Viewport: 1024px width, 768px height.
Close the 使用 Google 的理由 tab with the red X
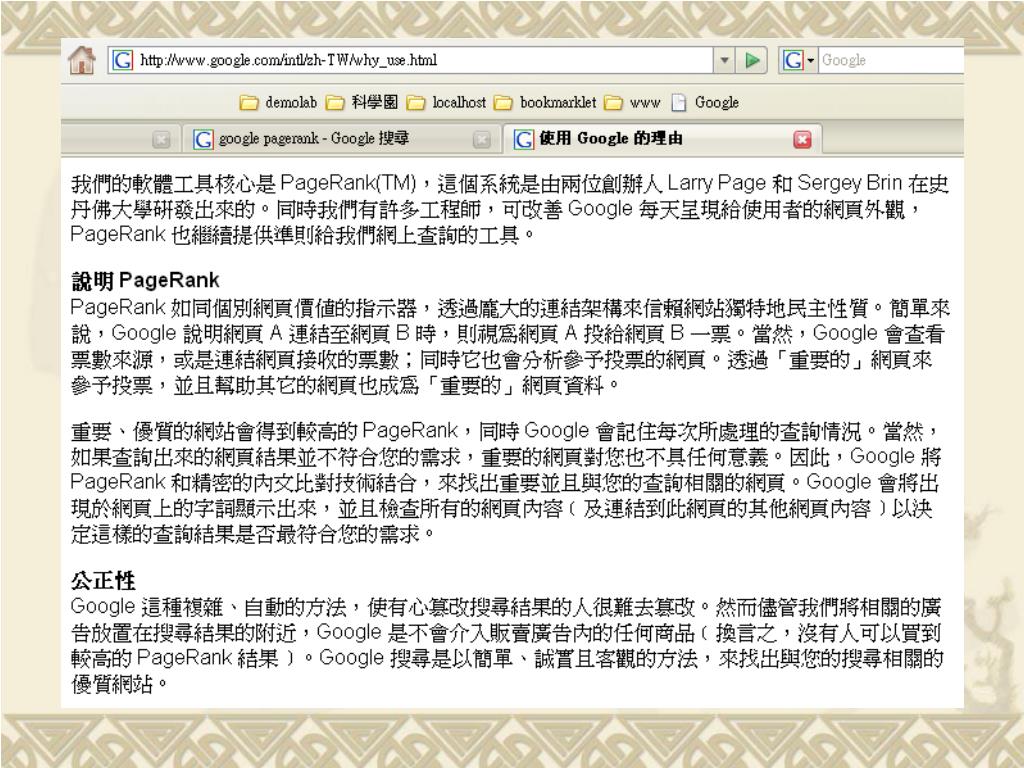coord(803,139)
